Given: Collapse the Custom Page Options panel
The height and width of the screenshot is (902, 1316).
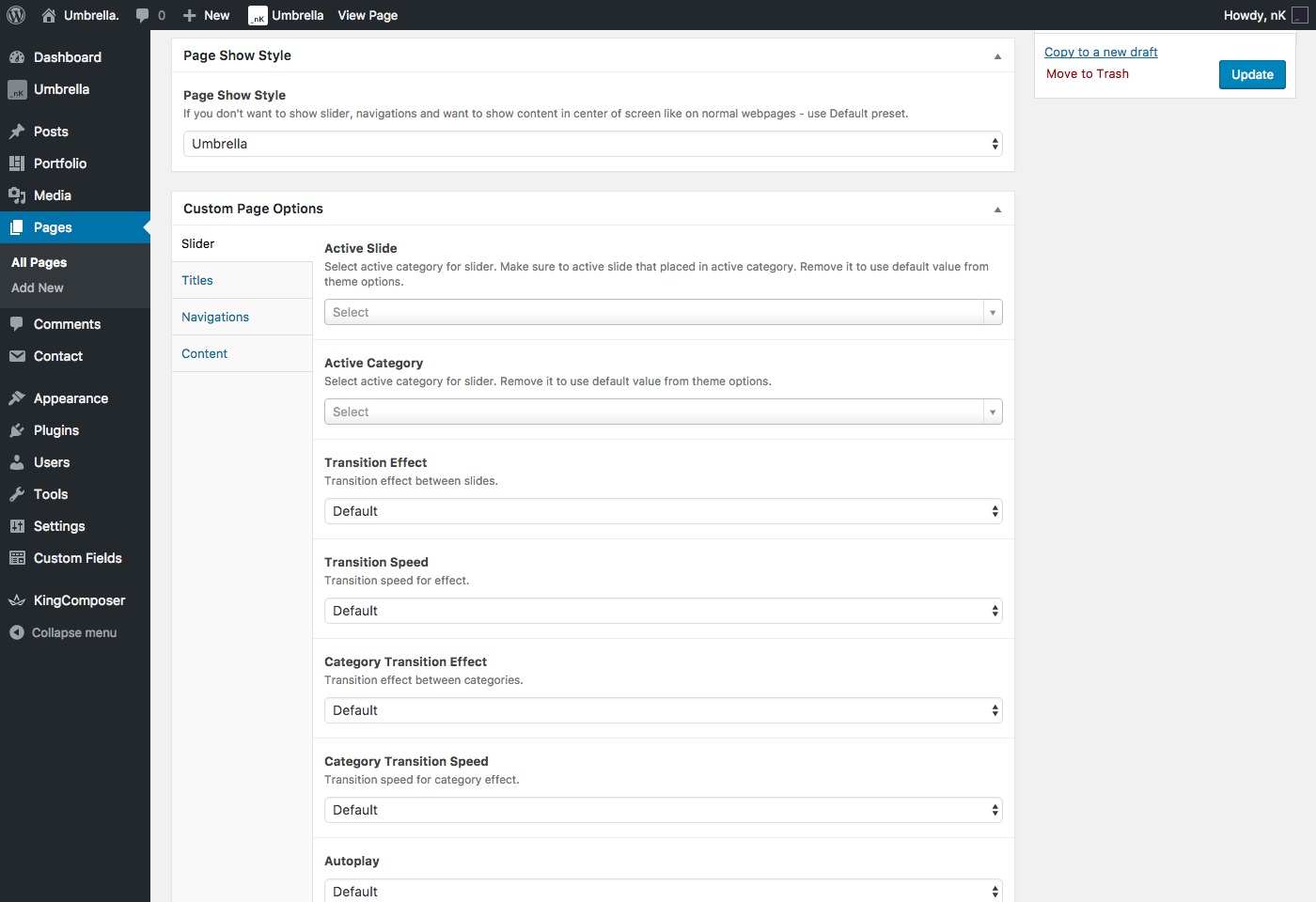Looking at the screenshot, I should click(997, 210).
